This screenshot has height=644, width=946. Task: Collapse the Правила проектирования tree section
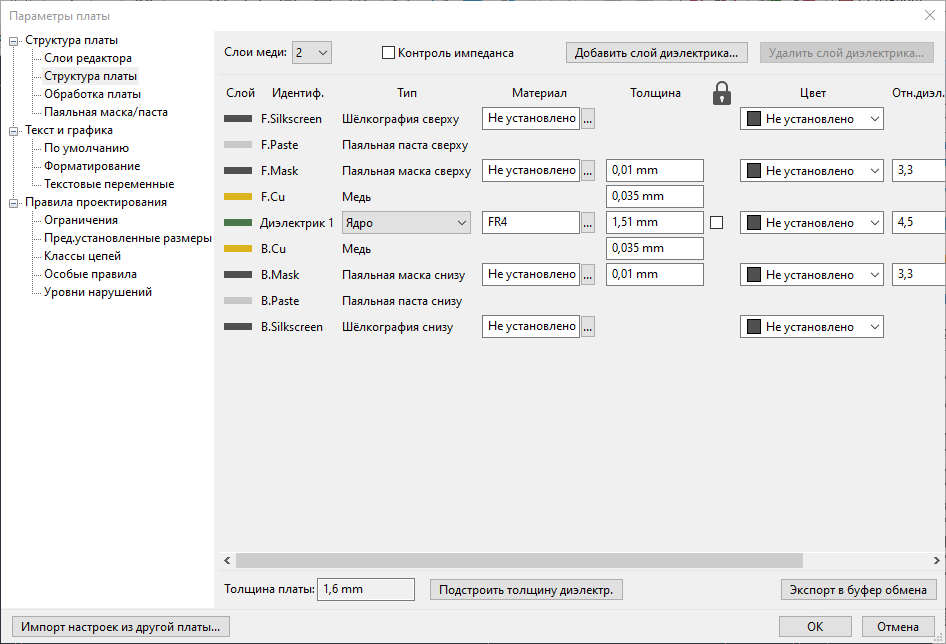click(x=14, y=202)
